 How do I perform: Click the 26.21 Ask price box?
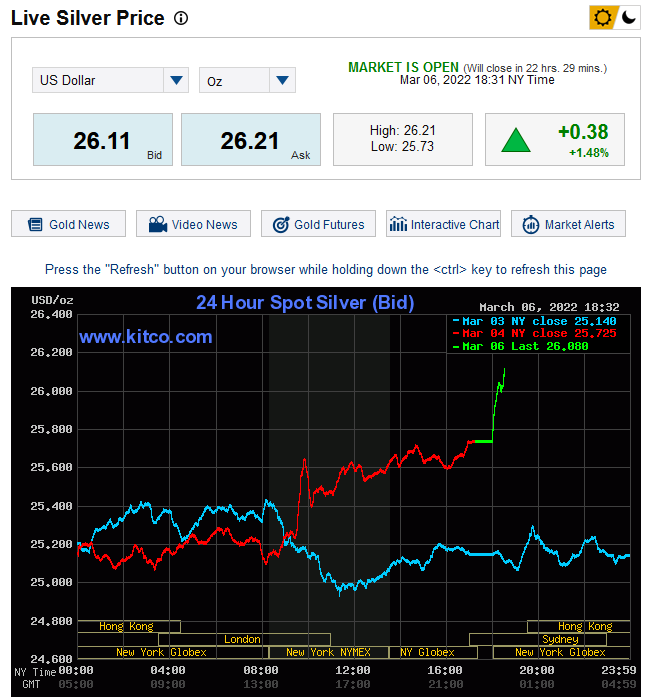pyautogui.click(x=251, y=140)
